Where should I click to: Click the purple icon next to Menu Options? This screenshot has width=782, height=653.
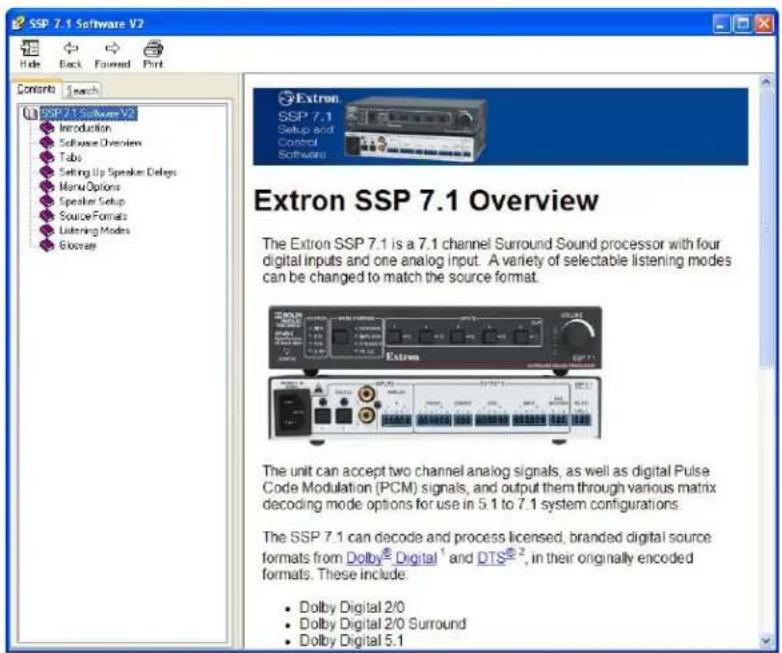(x=47, y=187)
